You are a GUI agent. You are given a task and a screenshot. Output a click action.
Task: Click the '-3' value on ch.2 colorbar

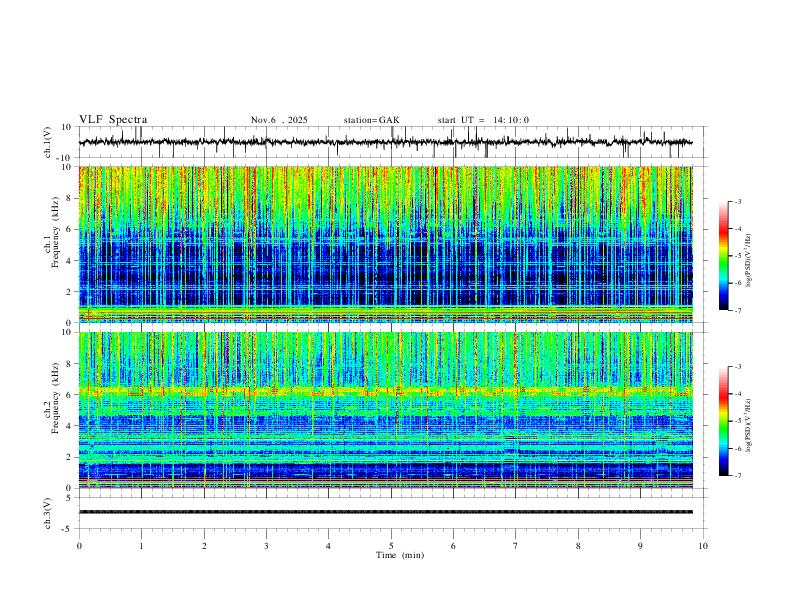pos(738,367)
